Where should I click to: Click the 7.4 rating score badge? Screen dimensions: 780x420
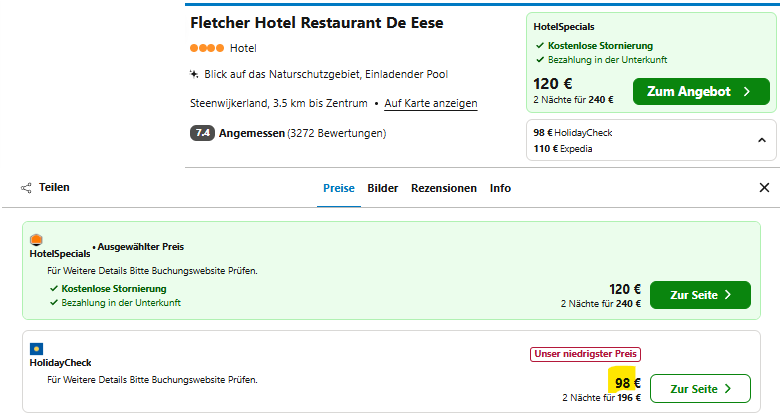pos(202,133)
